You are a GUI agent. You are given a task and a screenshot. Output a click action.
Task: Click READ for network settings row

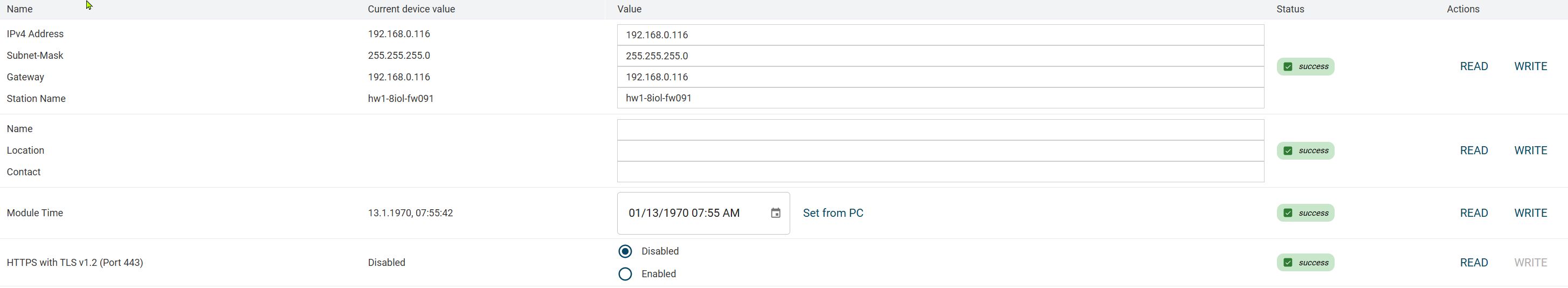coord(1474,66)
